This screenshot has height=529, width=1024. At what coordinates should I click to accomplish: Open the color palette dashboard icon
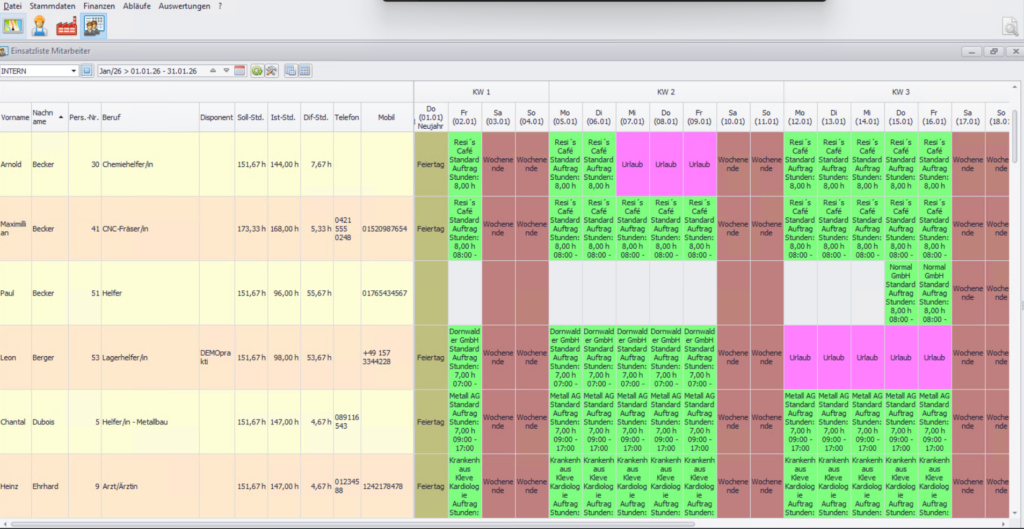click(x=14, y=26)
